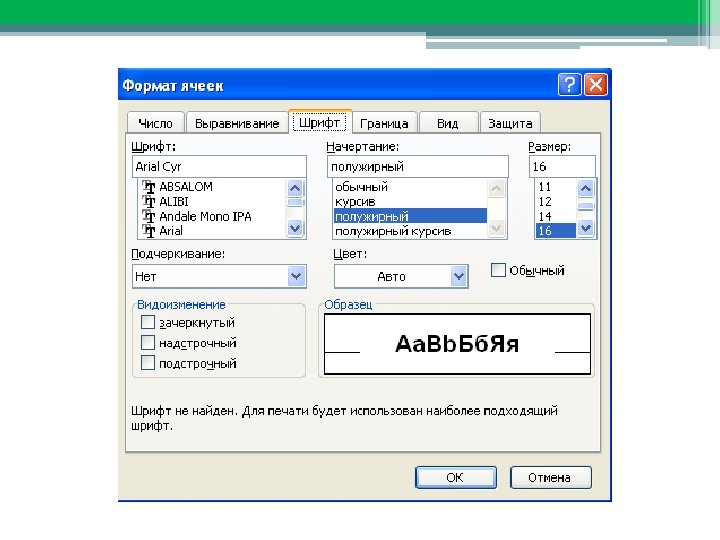Select the Шрифт tab
The height and width of the screenshot is (540, 720).
(x=320, y=122)
